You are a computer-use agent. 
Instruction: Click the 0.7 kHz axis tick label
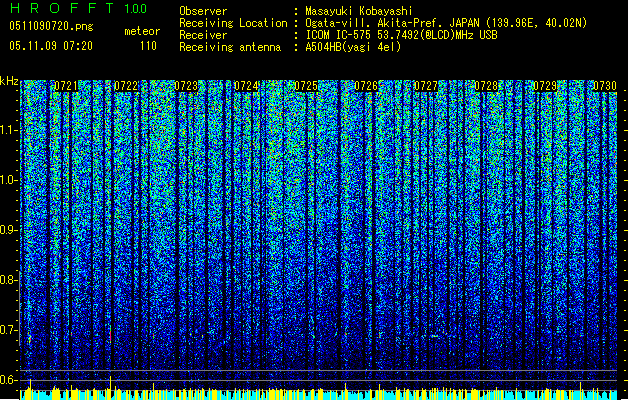9,330
